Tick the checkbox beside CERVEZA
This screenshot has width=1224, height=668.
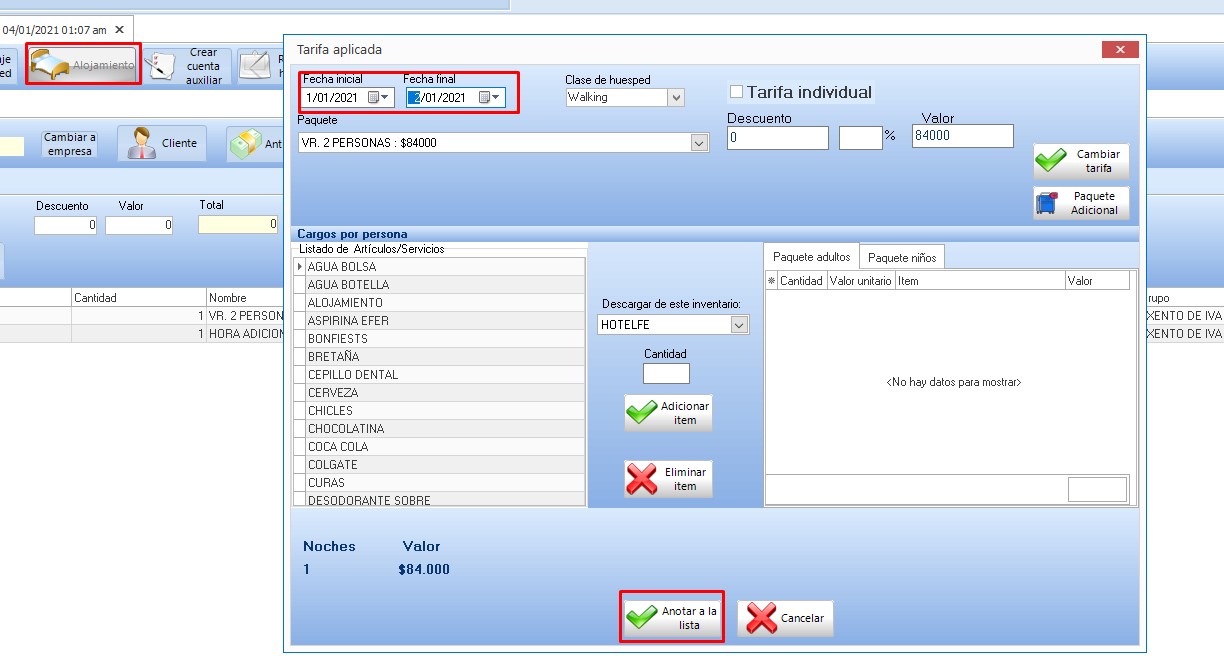[x=299, y=393]
